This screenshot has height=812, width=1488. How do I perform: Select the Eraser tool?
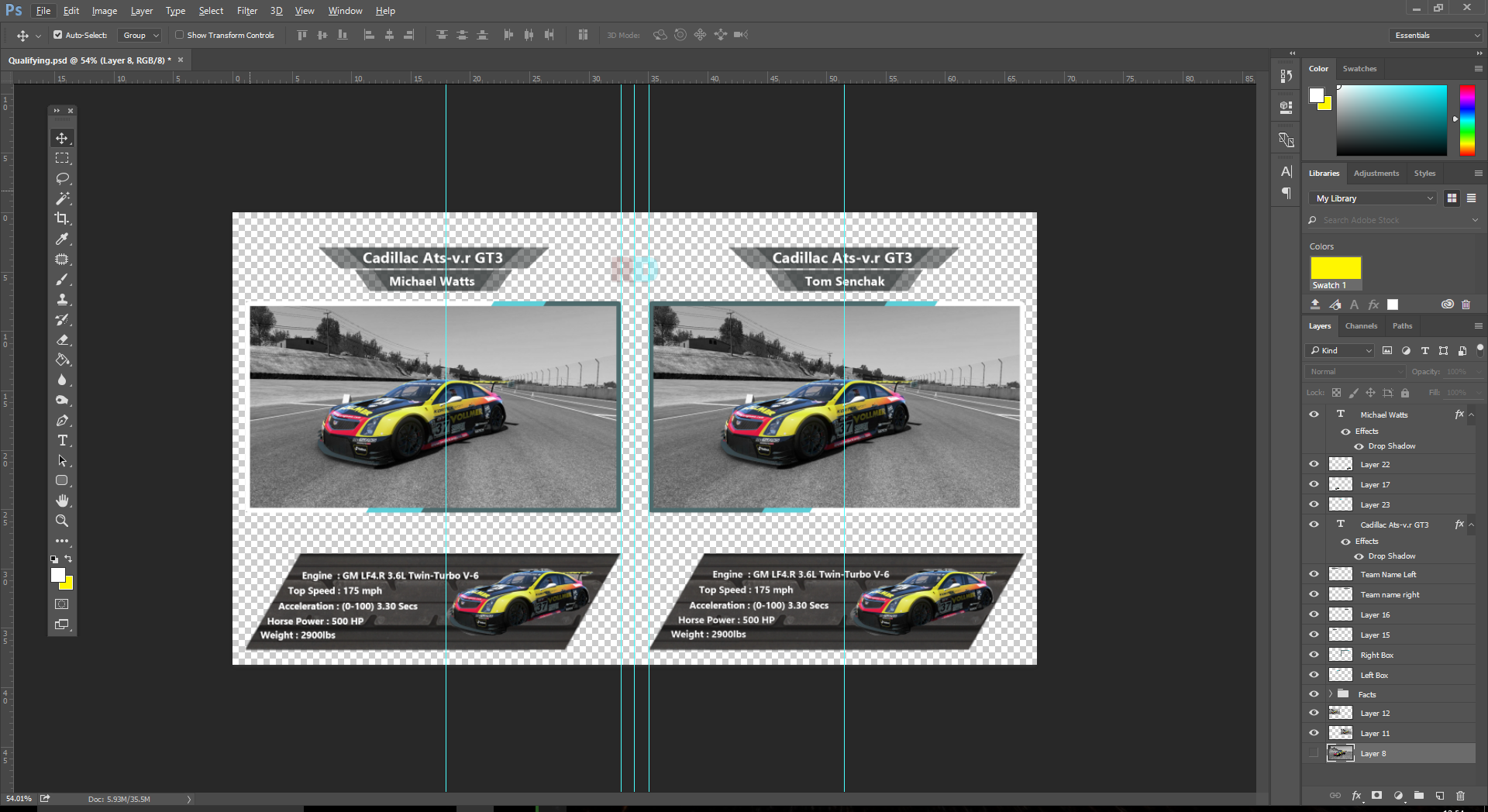(x=62, y=339)
